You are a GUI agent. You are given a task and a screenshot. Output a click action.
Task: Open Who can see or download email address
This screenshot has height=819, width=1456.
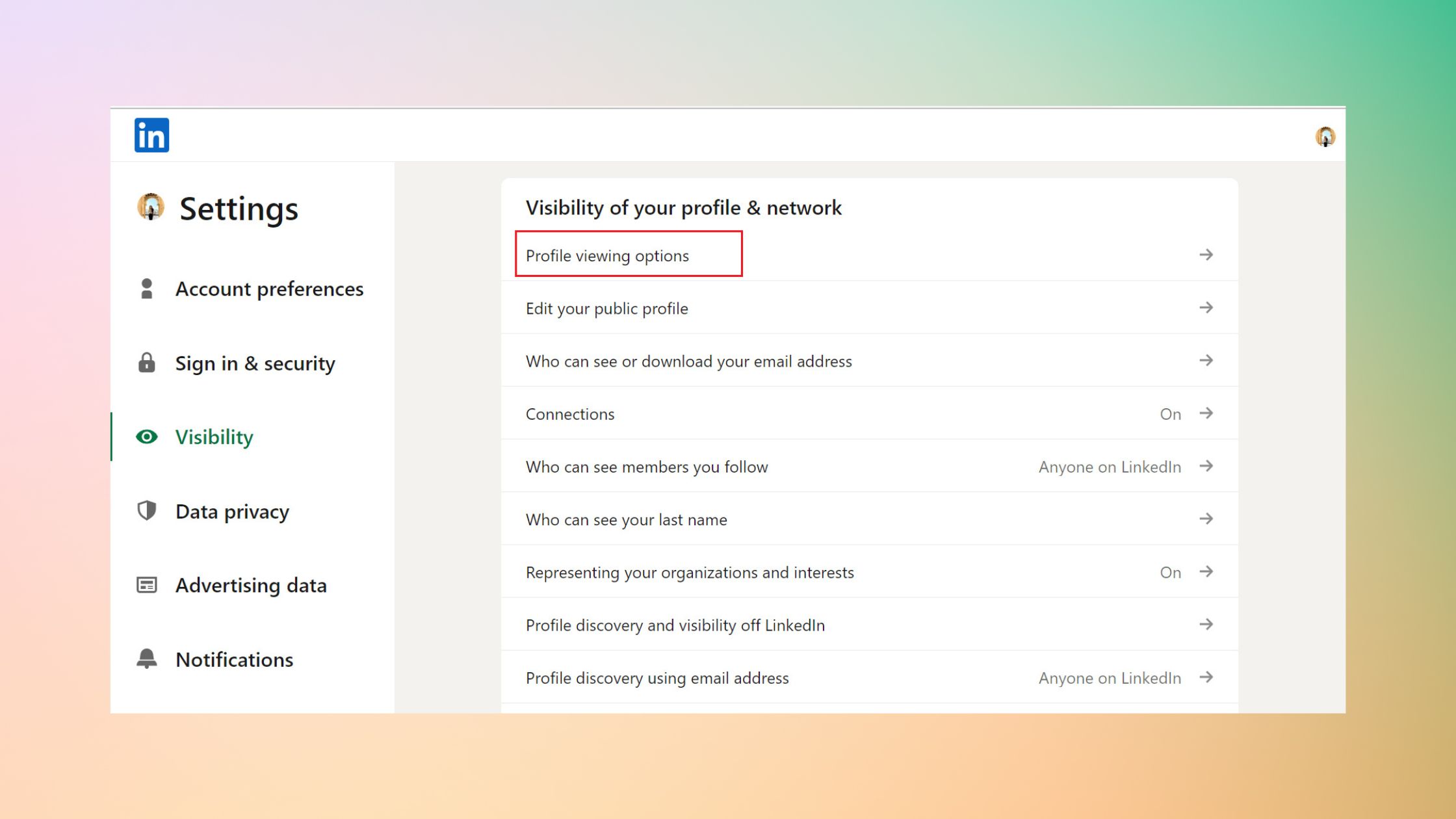pyautogui.click(x=688, y=361)
